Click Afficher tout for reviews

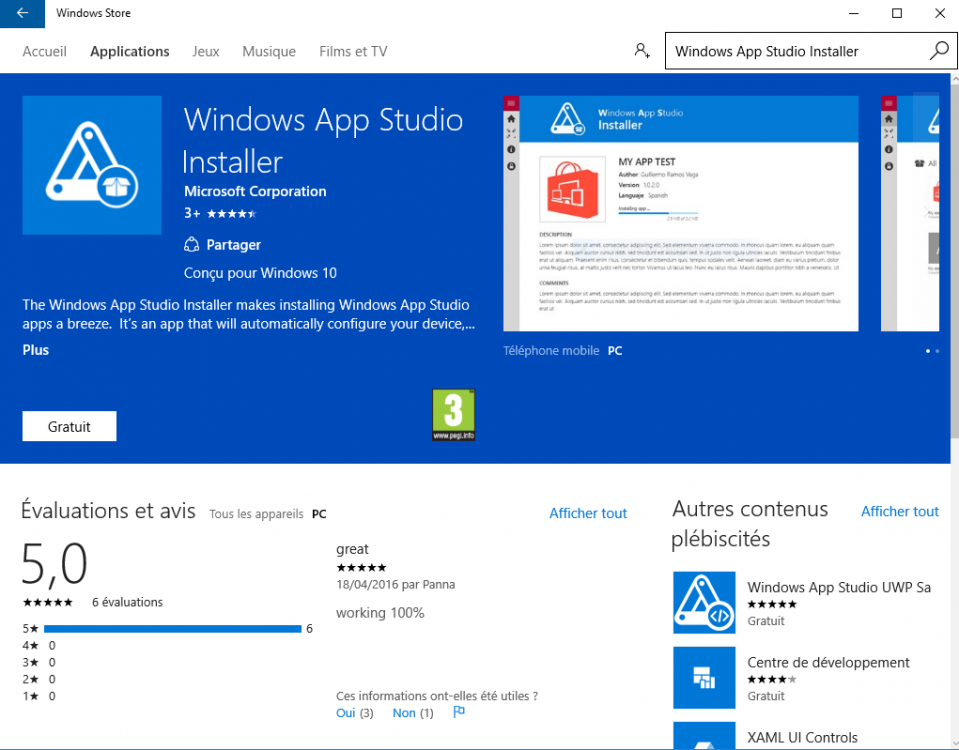pos(588,513)
